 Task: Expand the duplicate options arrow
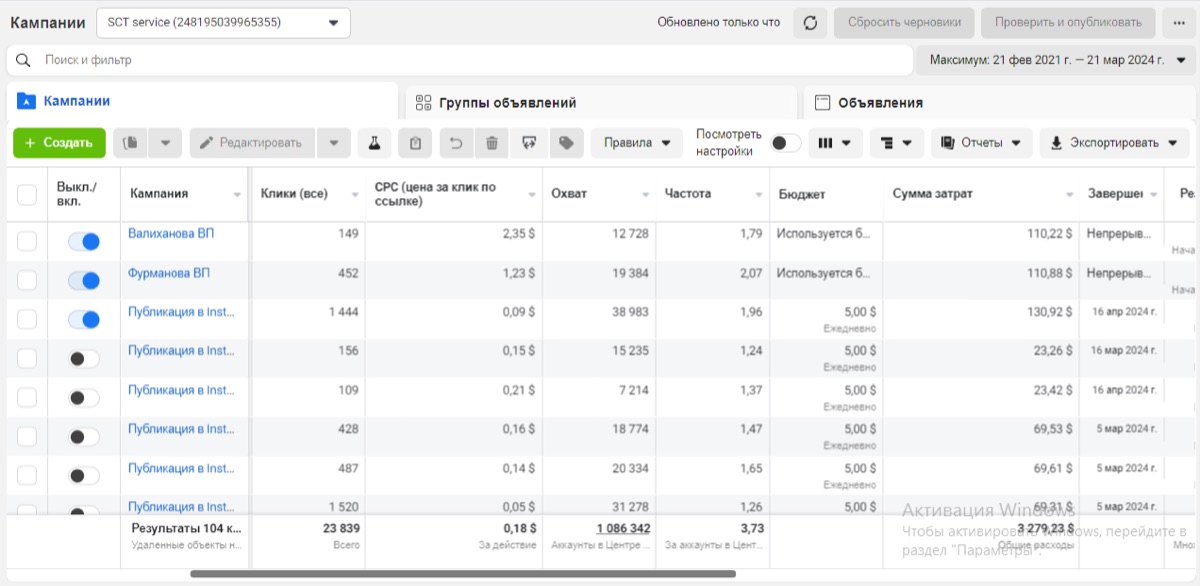click(x=165, y=143)
